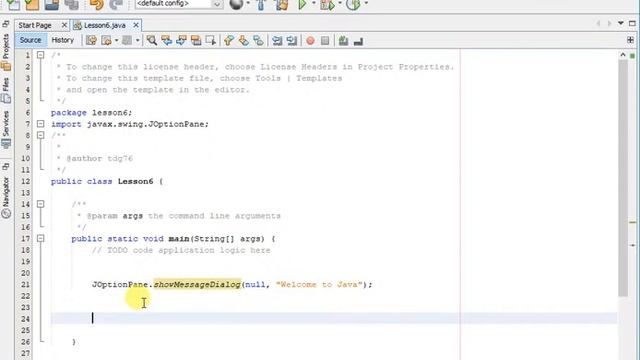Click the text "package lesson6;"

coord(91,113)
